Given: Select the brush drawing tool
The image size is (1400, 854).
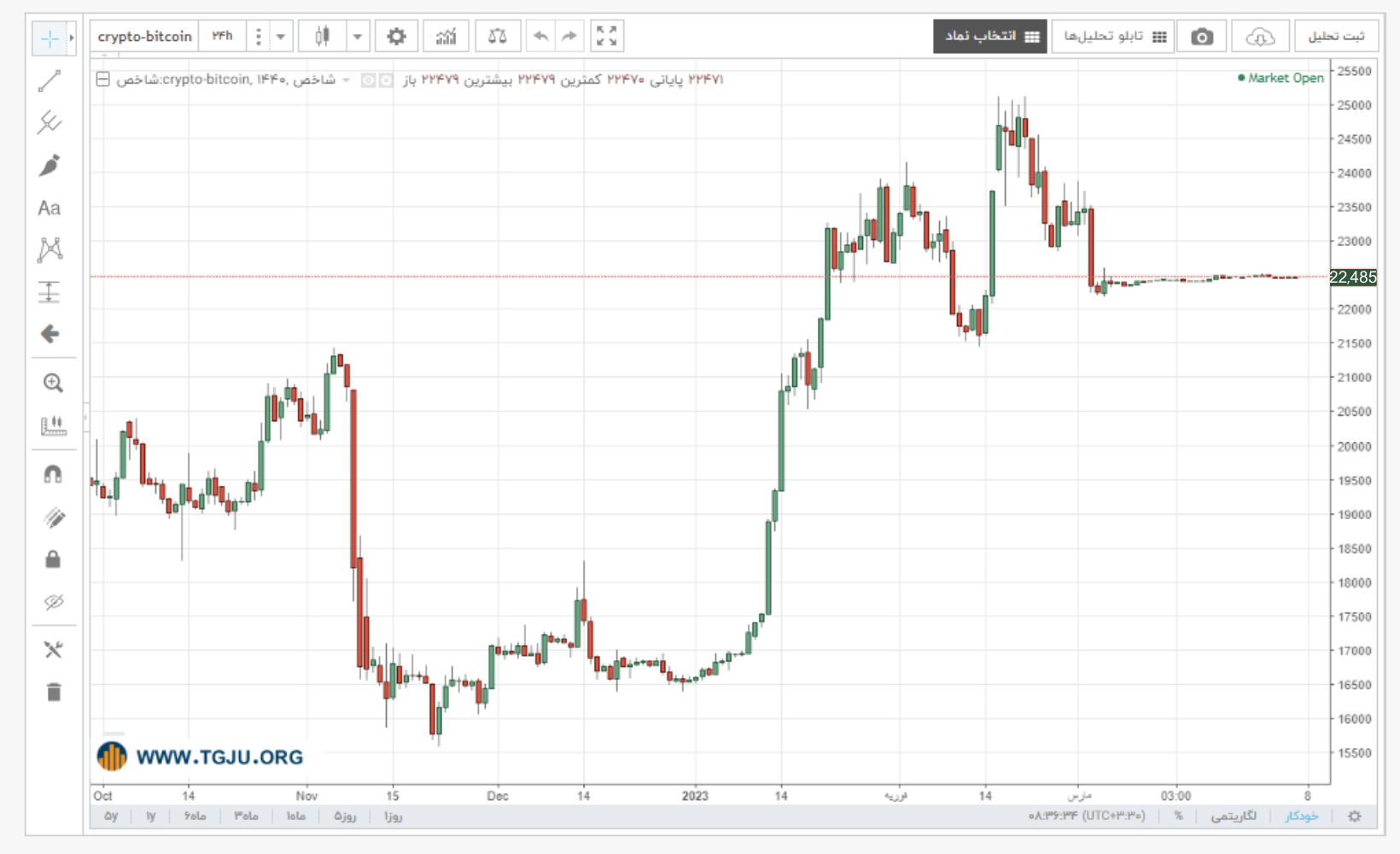Looking at the screenshot, I should click(50, 166).
